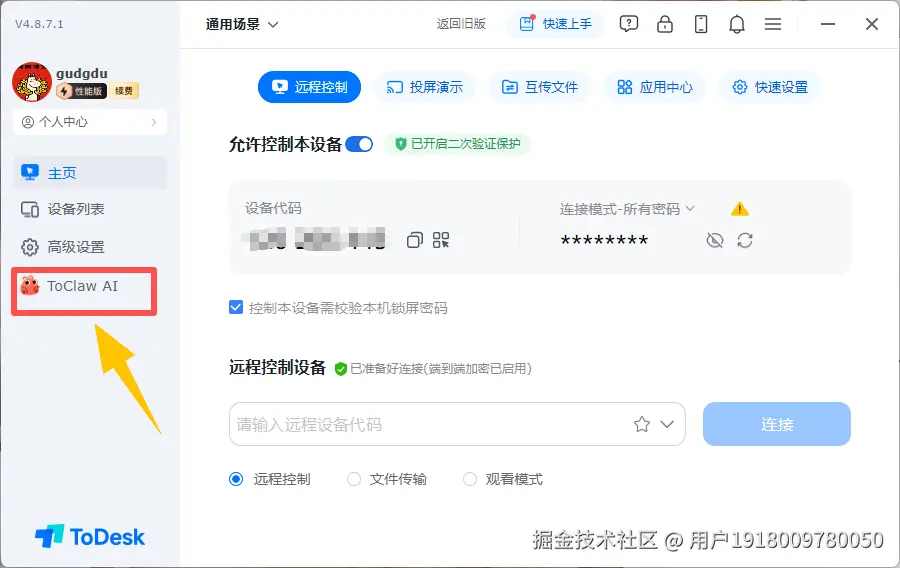900x568 pixels.
Task: Copy the device code
Action: pyautogui.click(x=414, y=240)
